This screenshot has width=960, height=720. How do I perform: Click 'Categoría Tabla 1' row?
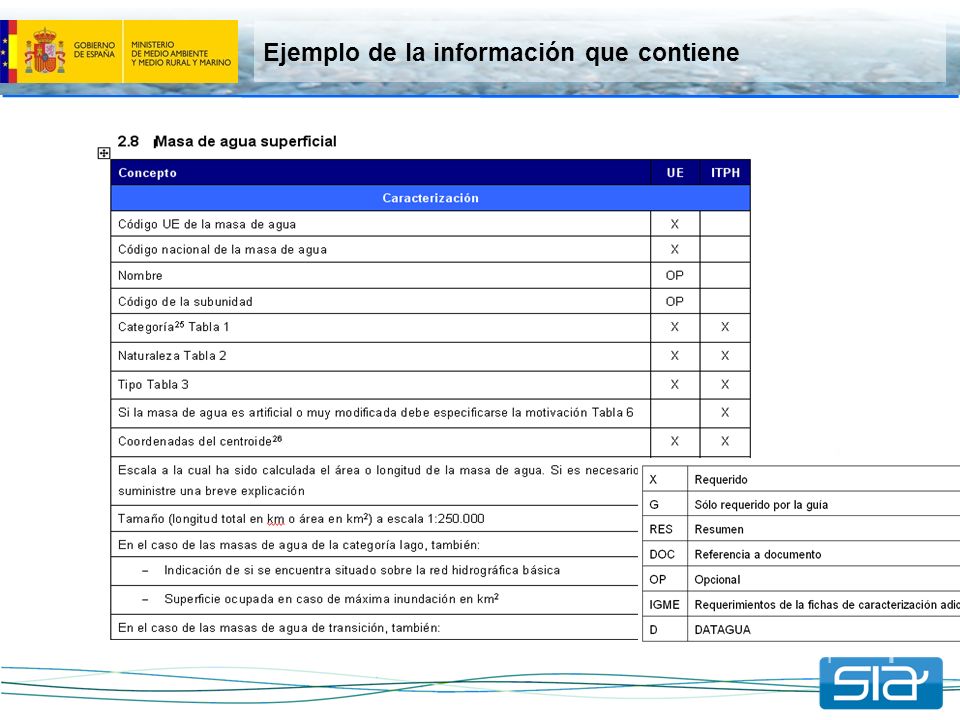point(430,328)
